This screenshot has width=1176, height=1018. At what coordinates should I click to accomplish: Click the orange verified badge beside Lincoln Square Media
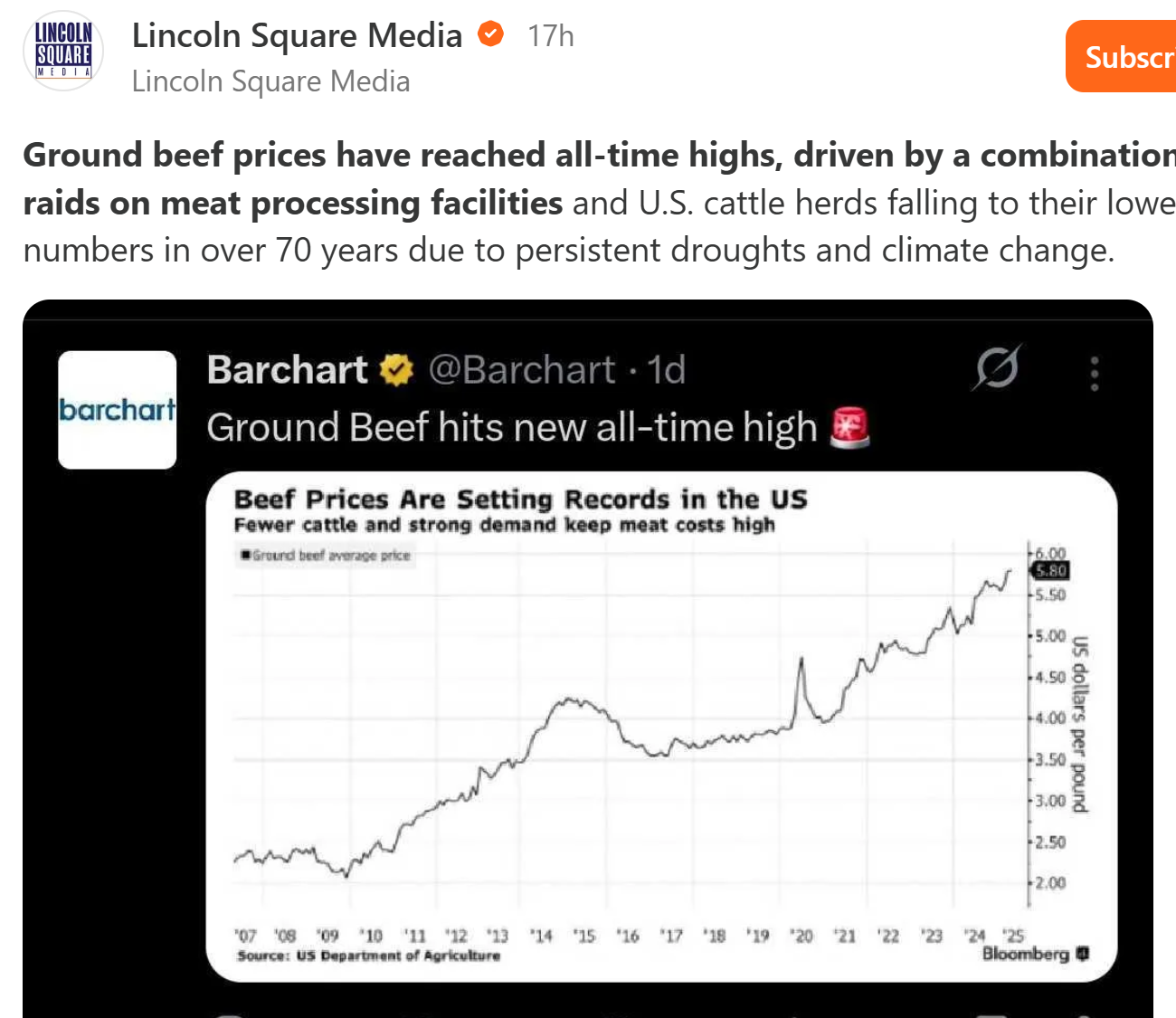pyautogui.click(x=490, y=35)
